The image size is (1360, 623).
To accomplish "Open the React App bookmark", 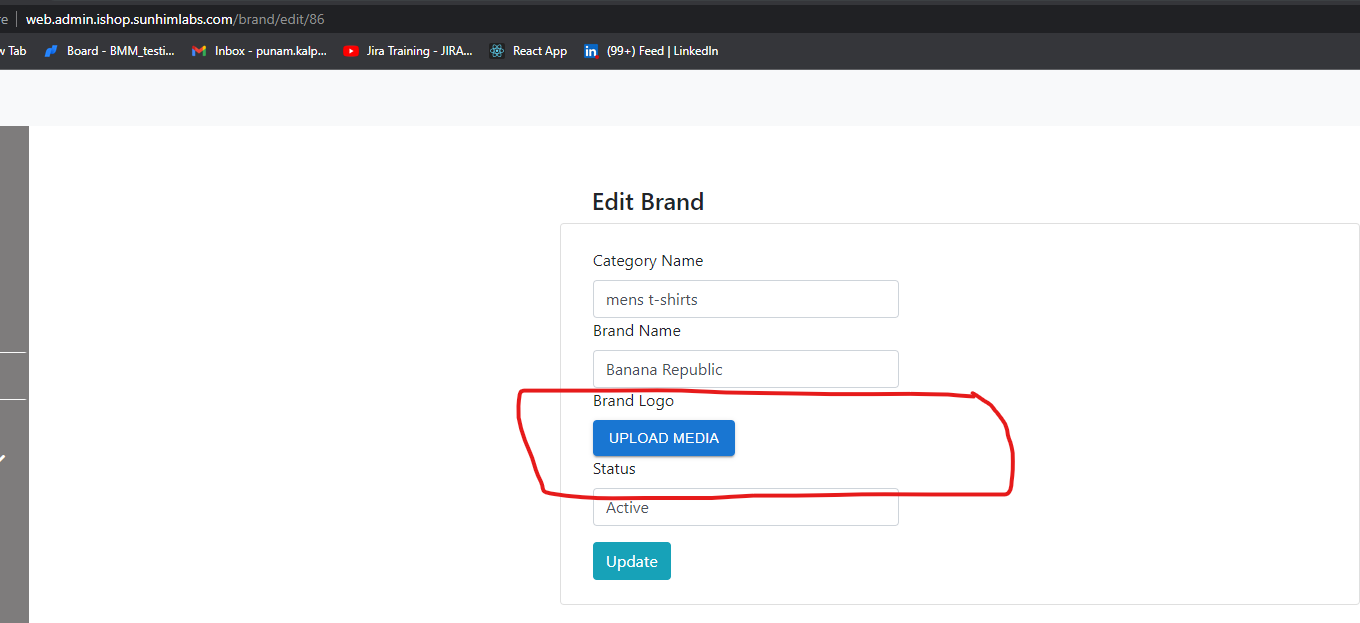I will [528, 51].
